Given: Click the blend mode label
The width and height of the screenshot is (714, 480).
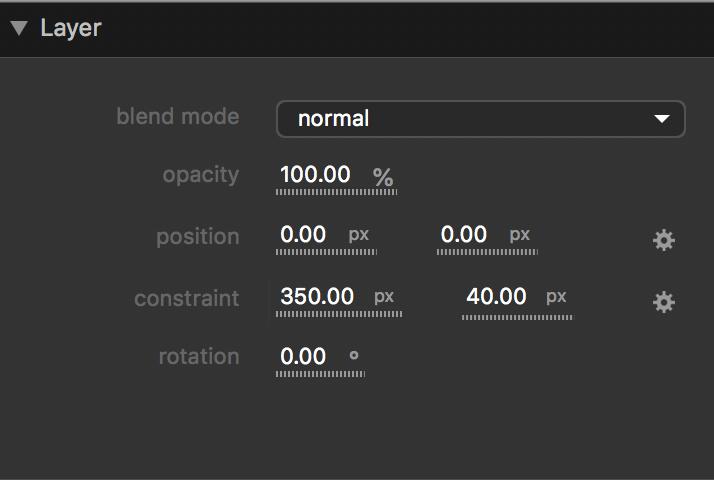Looking at the screenshot, I should (x=178, y=117).
